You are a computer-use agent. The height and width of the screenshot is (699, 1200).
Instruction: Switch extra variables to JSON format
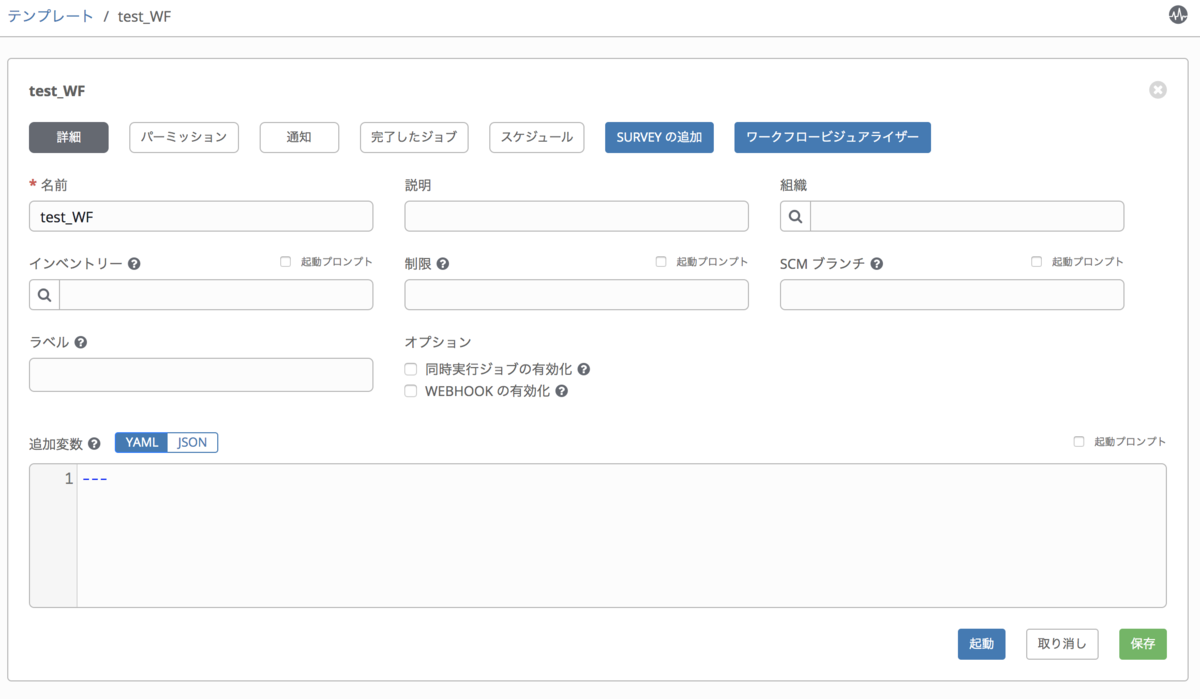[192, 442]
